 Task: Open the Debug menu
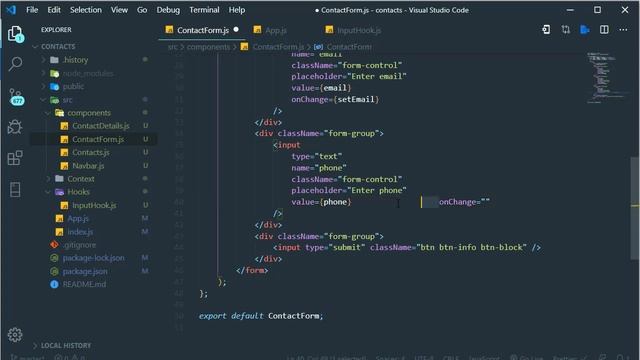point(168,10)
